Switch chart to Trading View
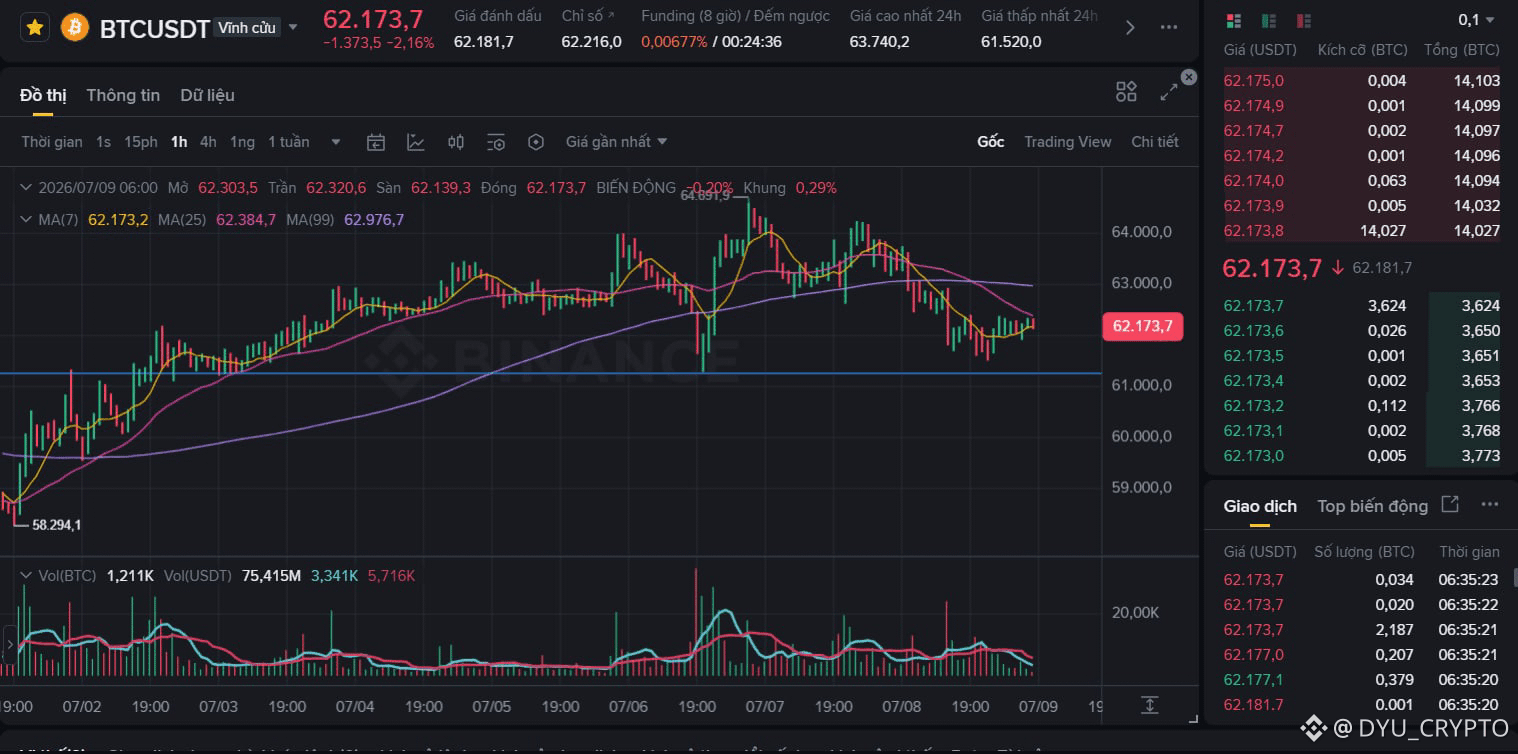This screenshot has height=754, width=1518. (1067, 142)
